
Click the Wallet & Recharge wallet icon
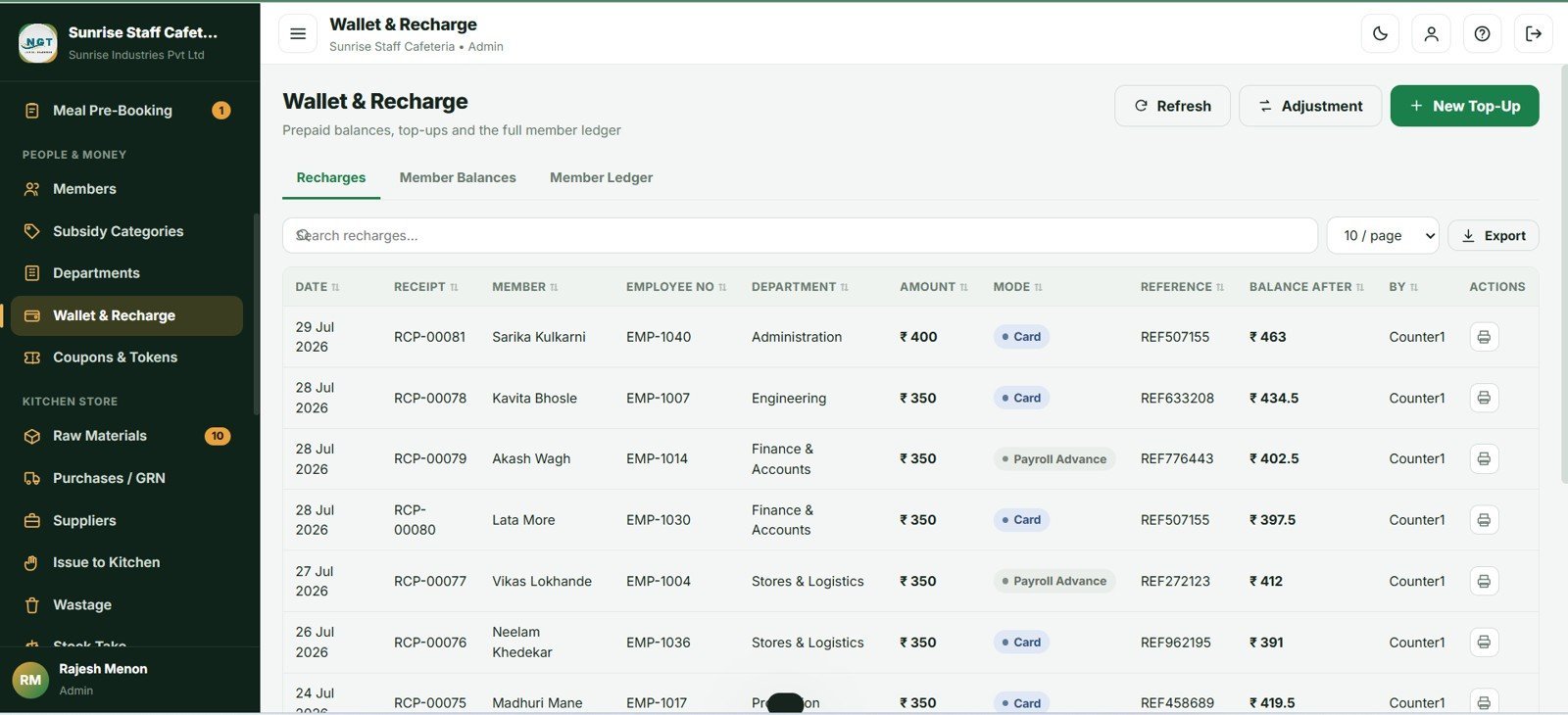pyautogui.click(x=32, y=315)
